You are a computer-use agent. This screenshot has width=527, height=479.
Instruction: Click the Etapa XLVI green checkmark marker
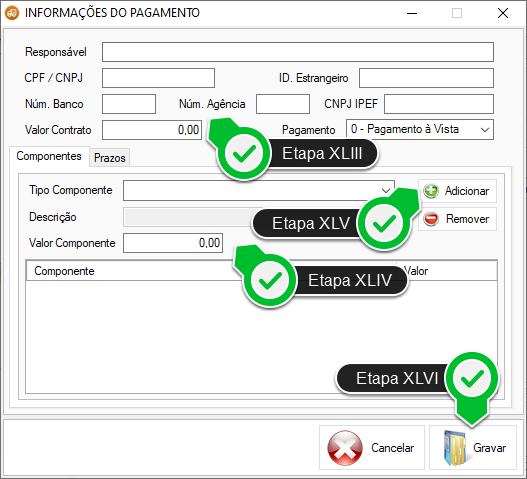pos(472,378)
